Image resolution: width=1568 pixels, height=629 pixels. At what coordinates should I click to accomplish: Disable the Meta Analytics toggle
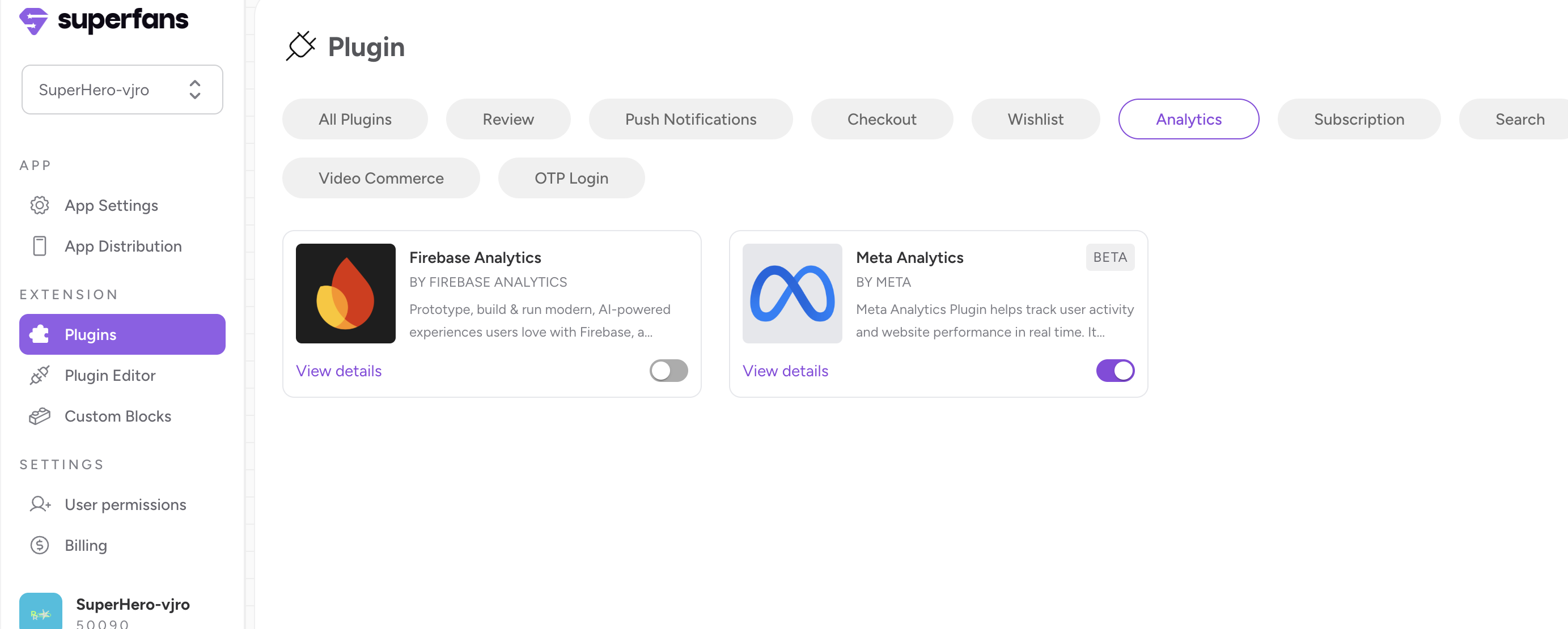pyautogui.click(x=1114, y=371)
